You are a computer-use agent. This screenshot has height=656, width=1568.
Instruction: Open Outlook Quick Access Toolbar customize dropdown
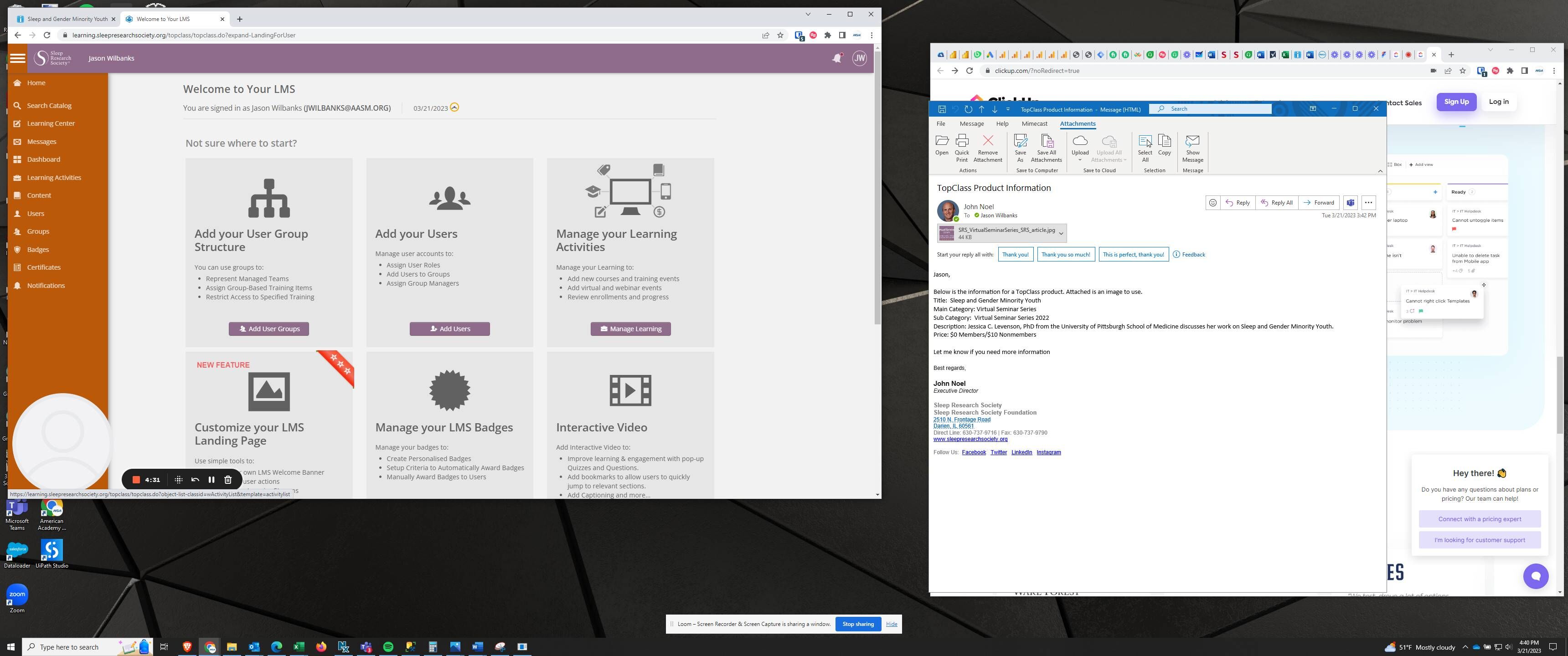1007,109
